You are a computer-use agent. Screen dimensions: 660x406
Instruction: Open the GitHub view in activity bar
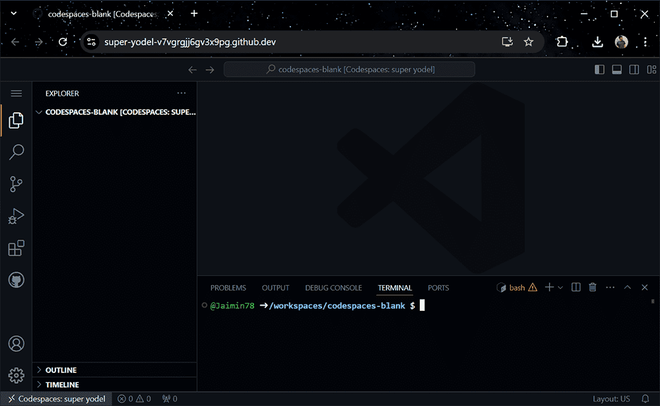click(x=16, y=280)
